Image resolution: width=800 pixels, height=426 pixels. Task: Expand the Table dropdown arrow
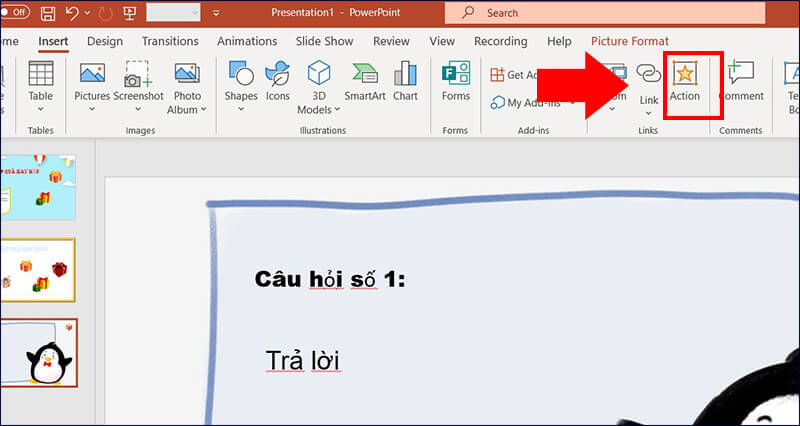click(41, 109)
